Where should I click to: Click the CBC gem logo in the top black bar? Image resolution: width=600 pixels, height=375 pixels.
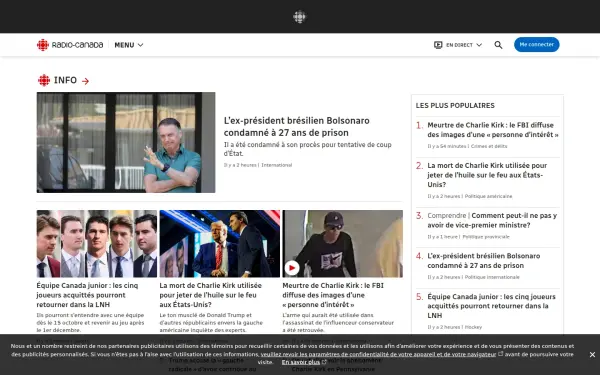click(x=300, y=17)
